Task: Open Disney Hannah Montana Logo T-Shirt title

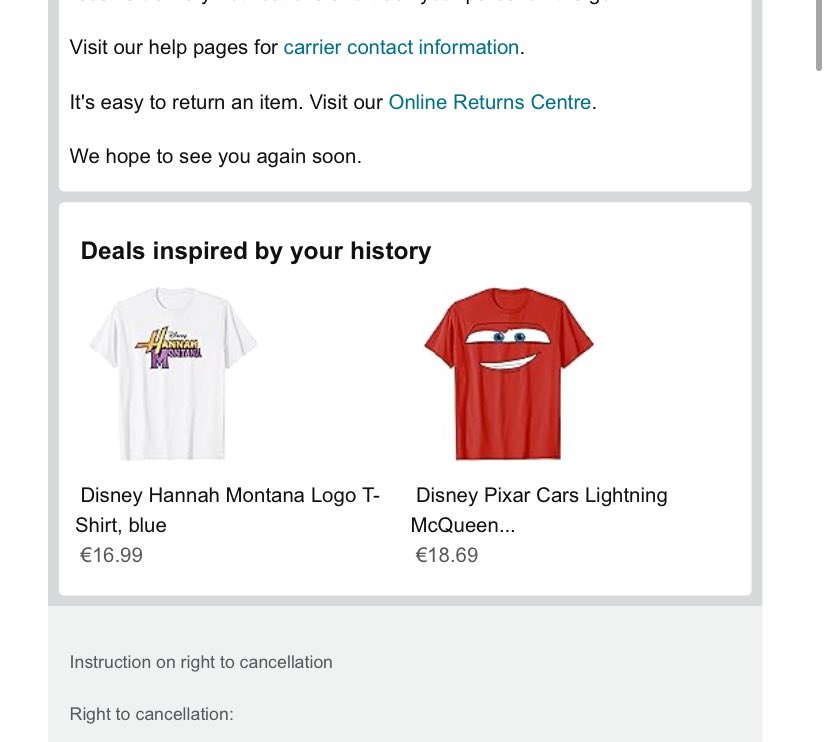Action: 228,510
